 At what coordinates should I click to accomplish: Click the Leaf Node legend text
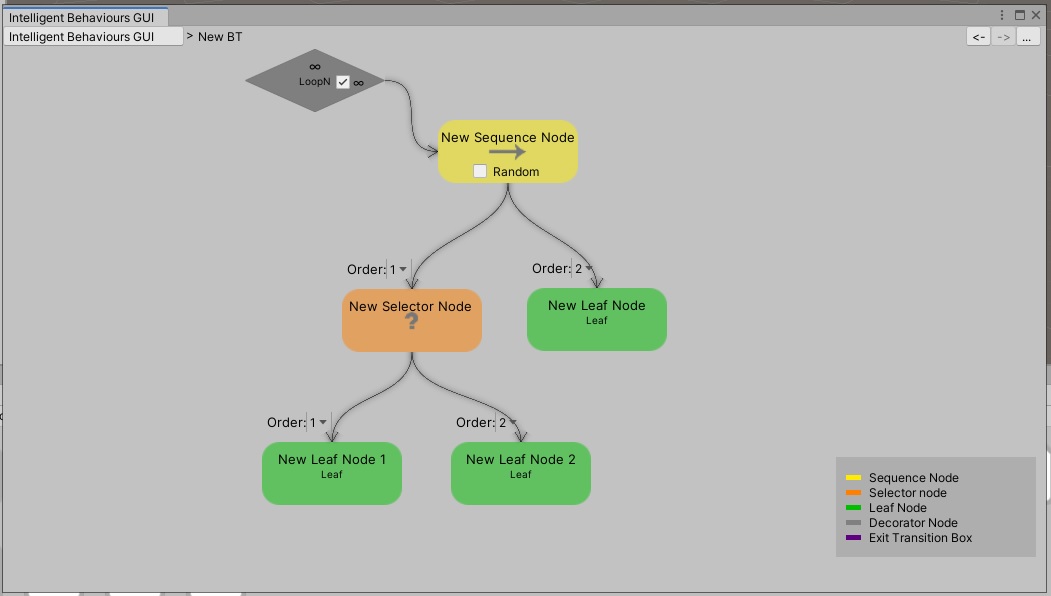point(898,508)
